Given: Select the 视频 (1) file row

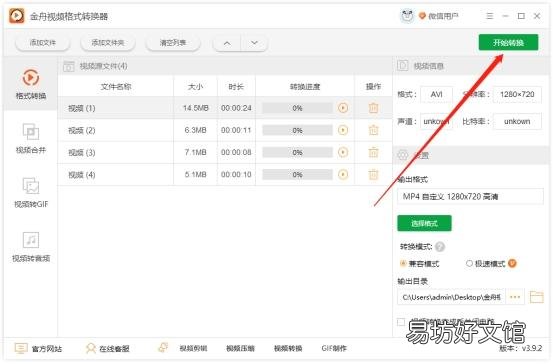Looking at the screenshot, I should tap(225, 108).
